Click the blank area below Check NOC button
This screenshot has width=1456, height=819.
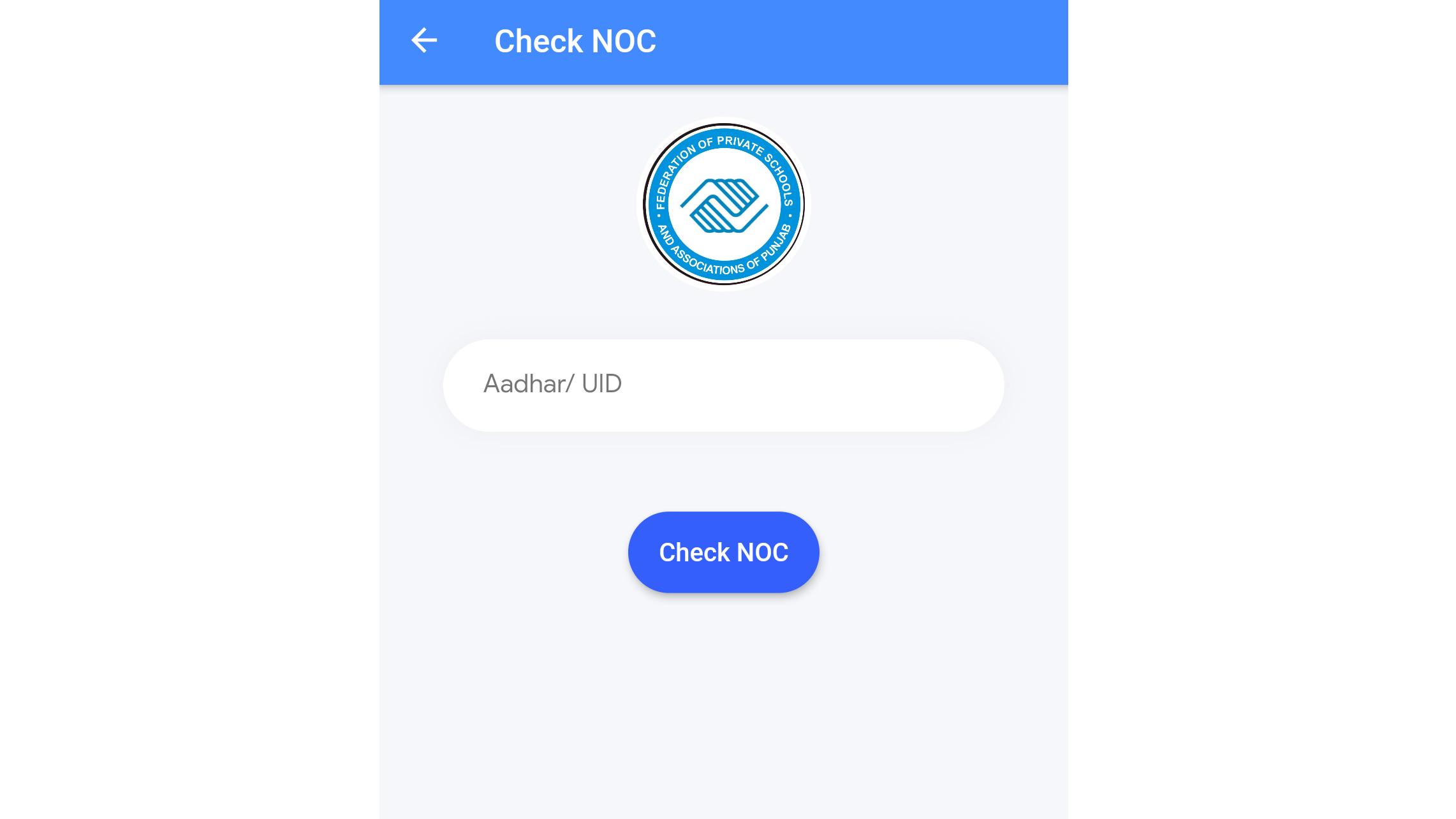click(x=723, y=702)
